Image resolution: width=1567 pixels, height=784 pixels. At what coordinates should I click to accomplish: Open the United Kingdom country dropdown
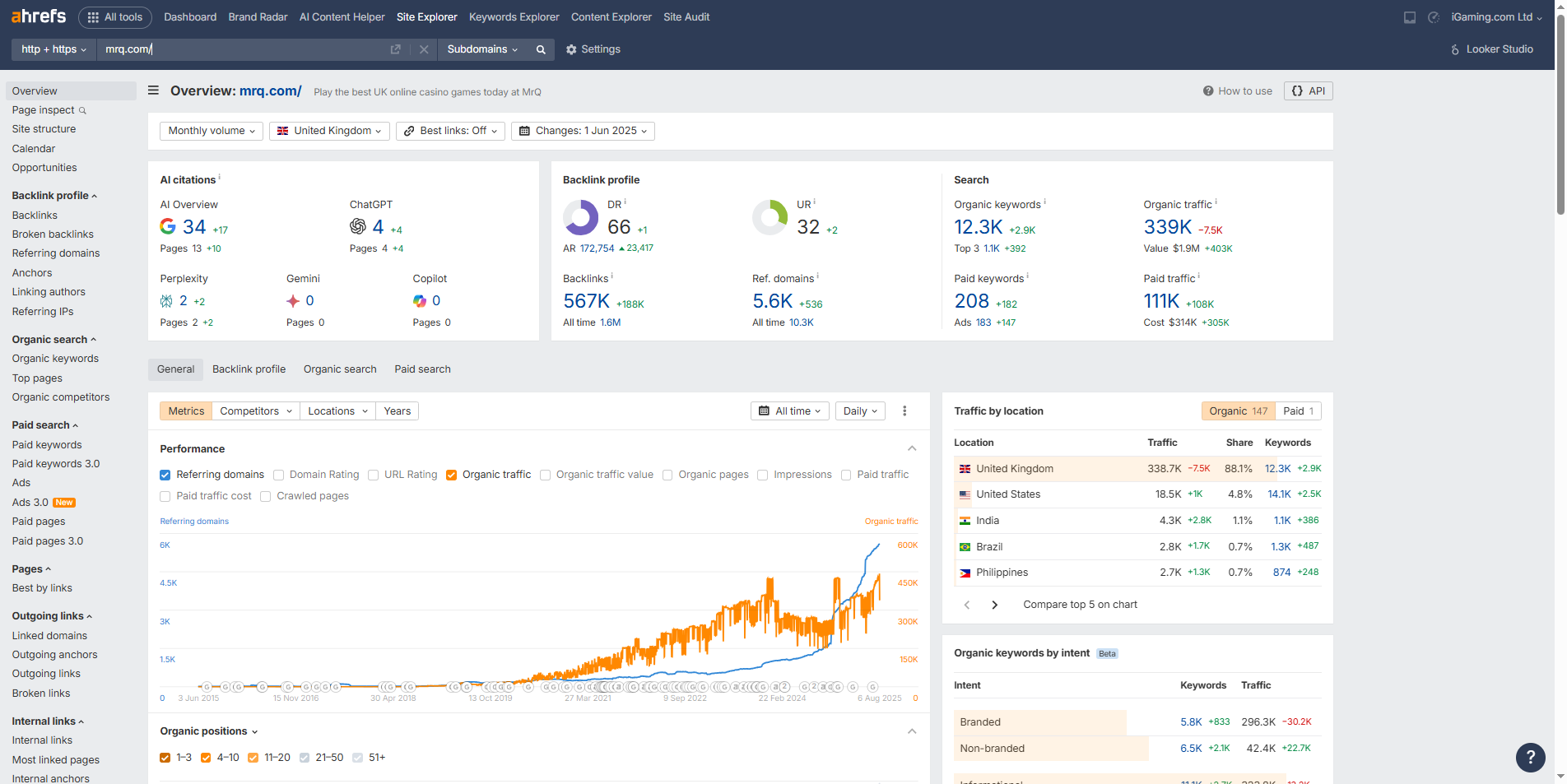coord(329,131)
